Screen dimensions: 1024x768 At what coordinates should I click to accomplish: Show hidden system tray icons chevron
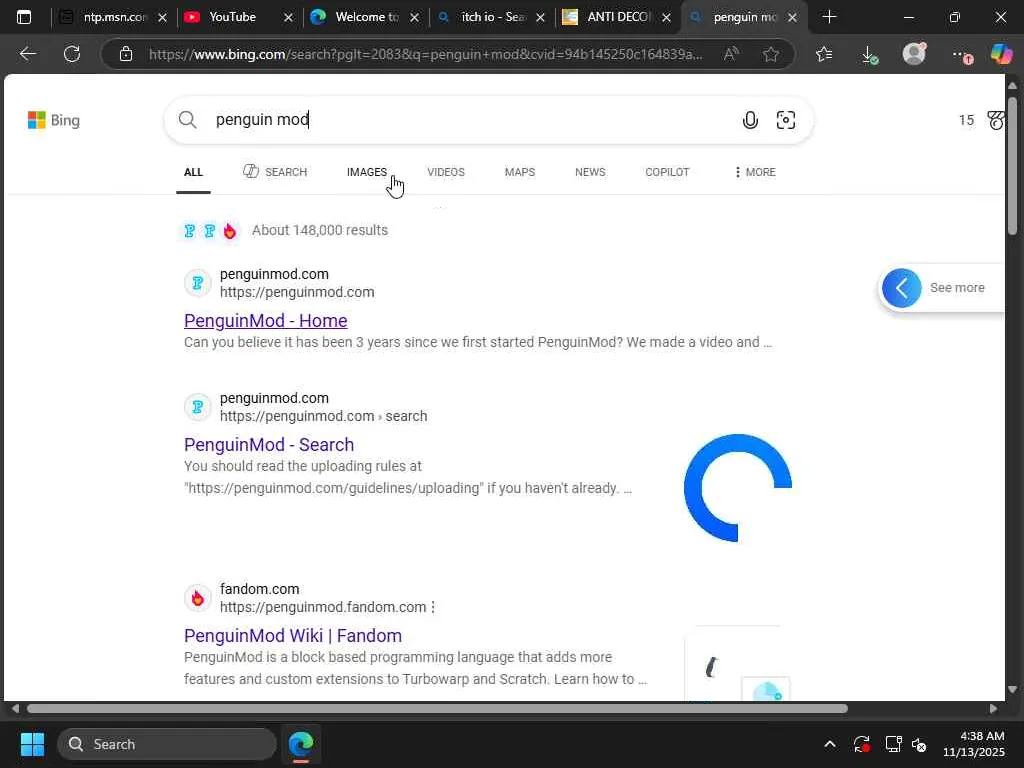point(829,744)
